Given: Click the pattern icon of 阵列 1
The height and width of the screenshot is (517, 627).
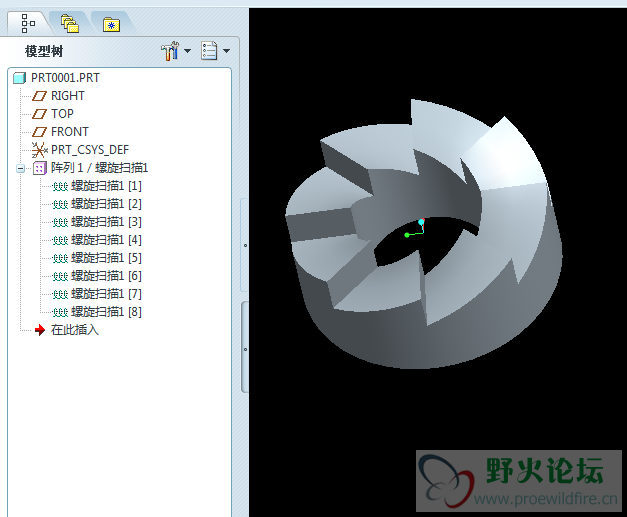Looking at the screenshot, I should [39, 168].
